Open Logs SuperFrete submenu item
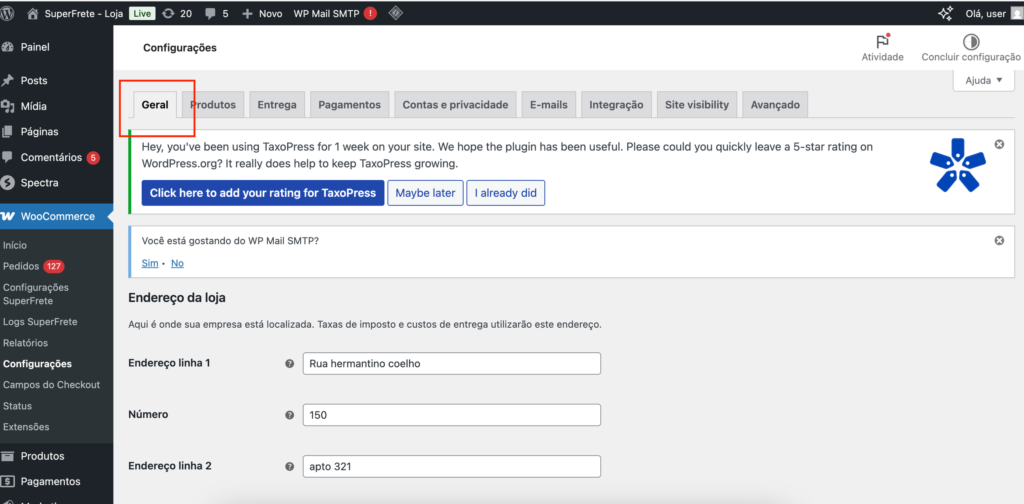 pyautogui.click(x=40, y=322)
